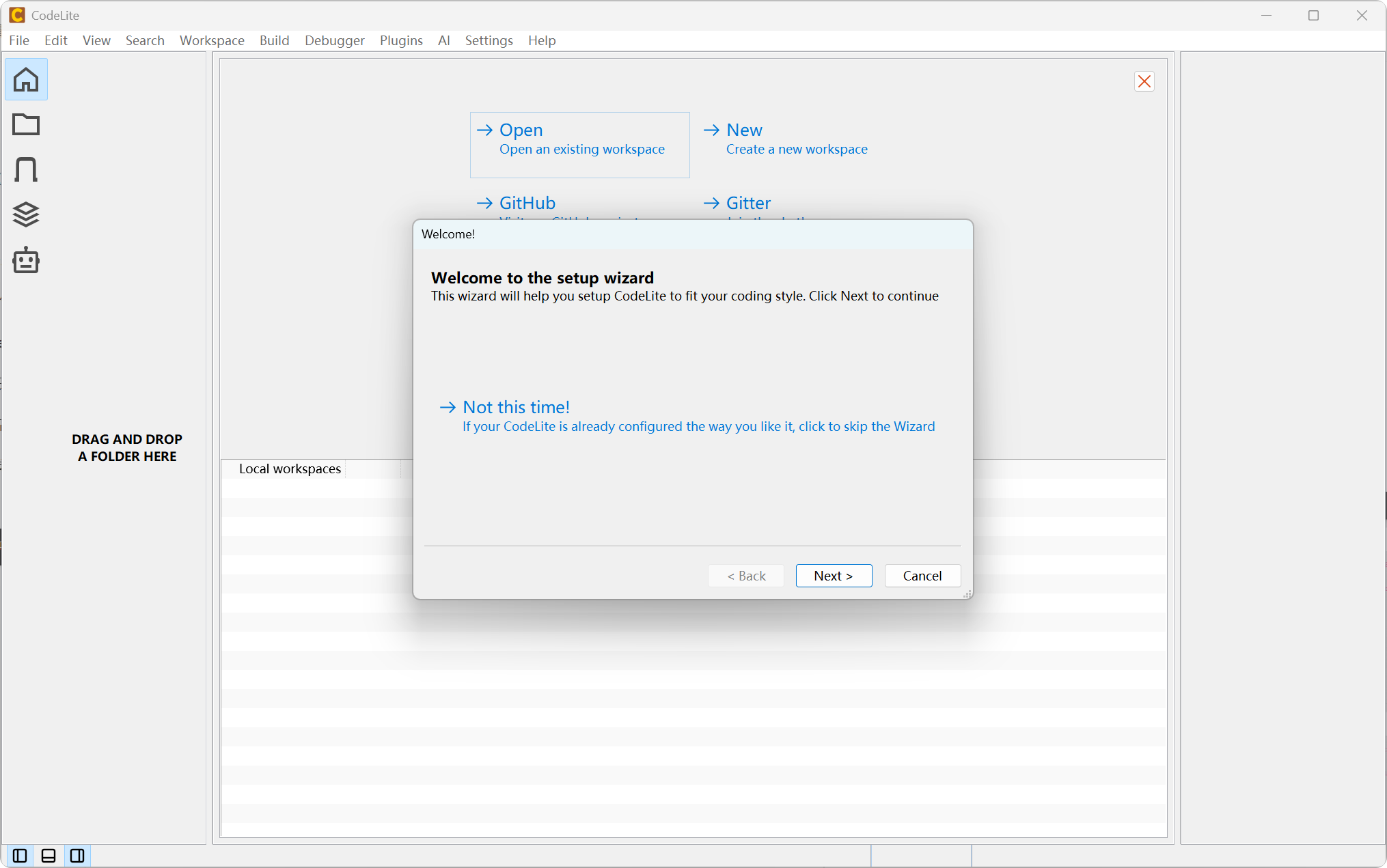The width and height of the screenshot is (1387, 868).
Task: Open an existing workspace
Action: tap(521, 130)
